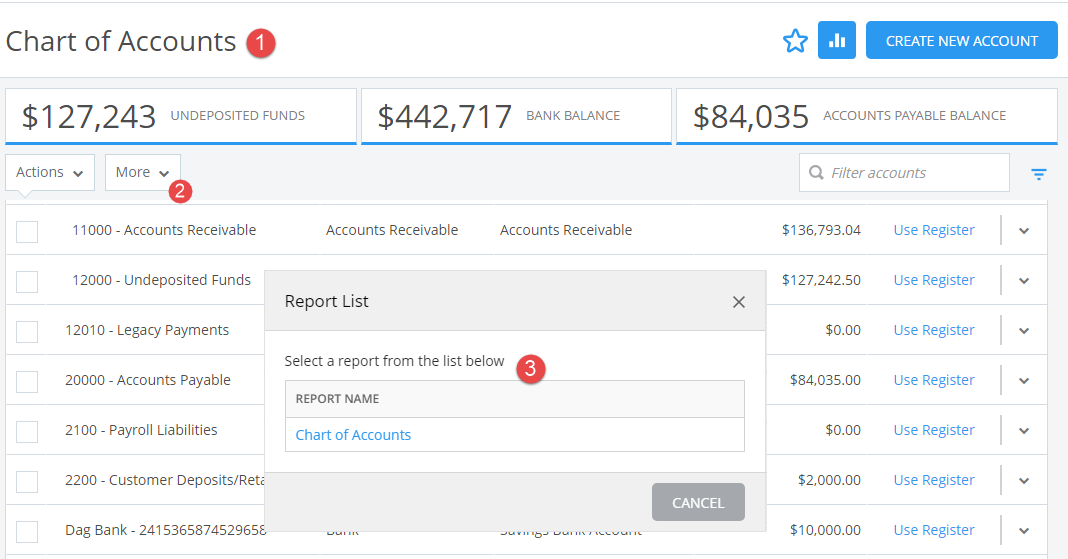The height and width of the screenshot is (559, 1068).
Task: Check the Dag Bank row checkbox
Action: tap(27, 531)
